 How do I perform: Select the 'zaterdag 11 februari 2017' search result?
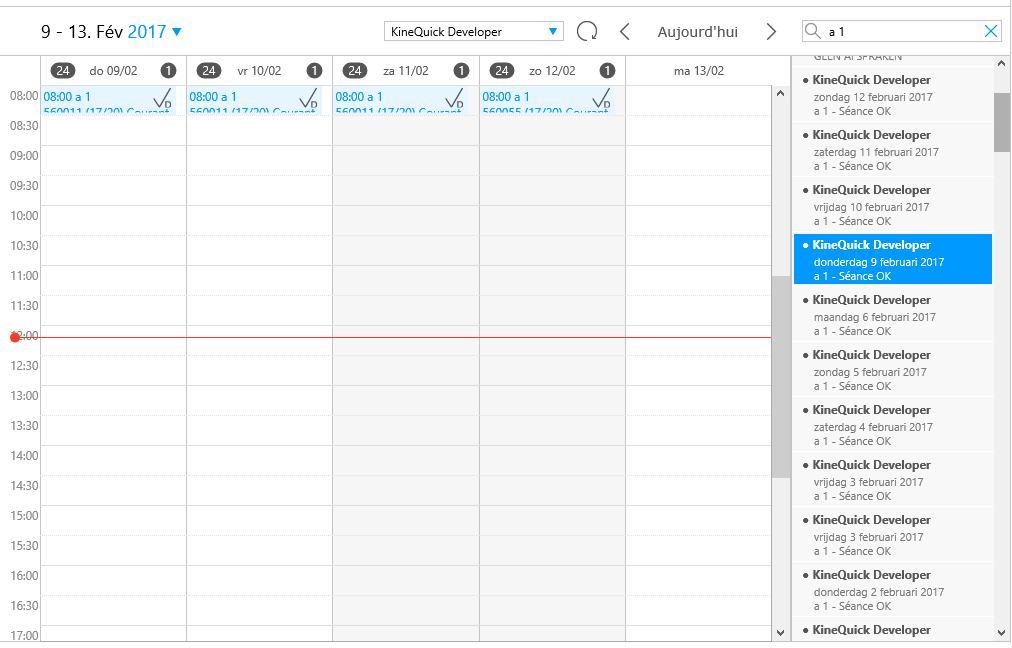click(x=893, y=150)
